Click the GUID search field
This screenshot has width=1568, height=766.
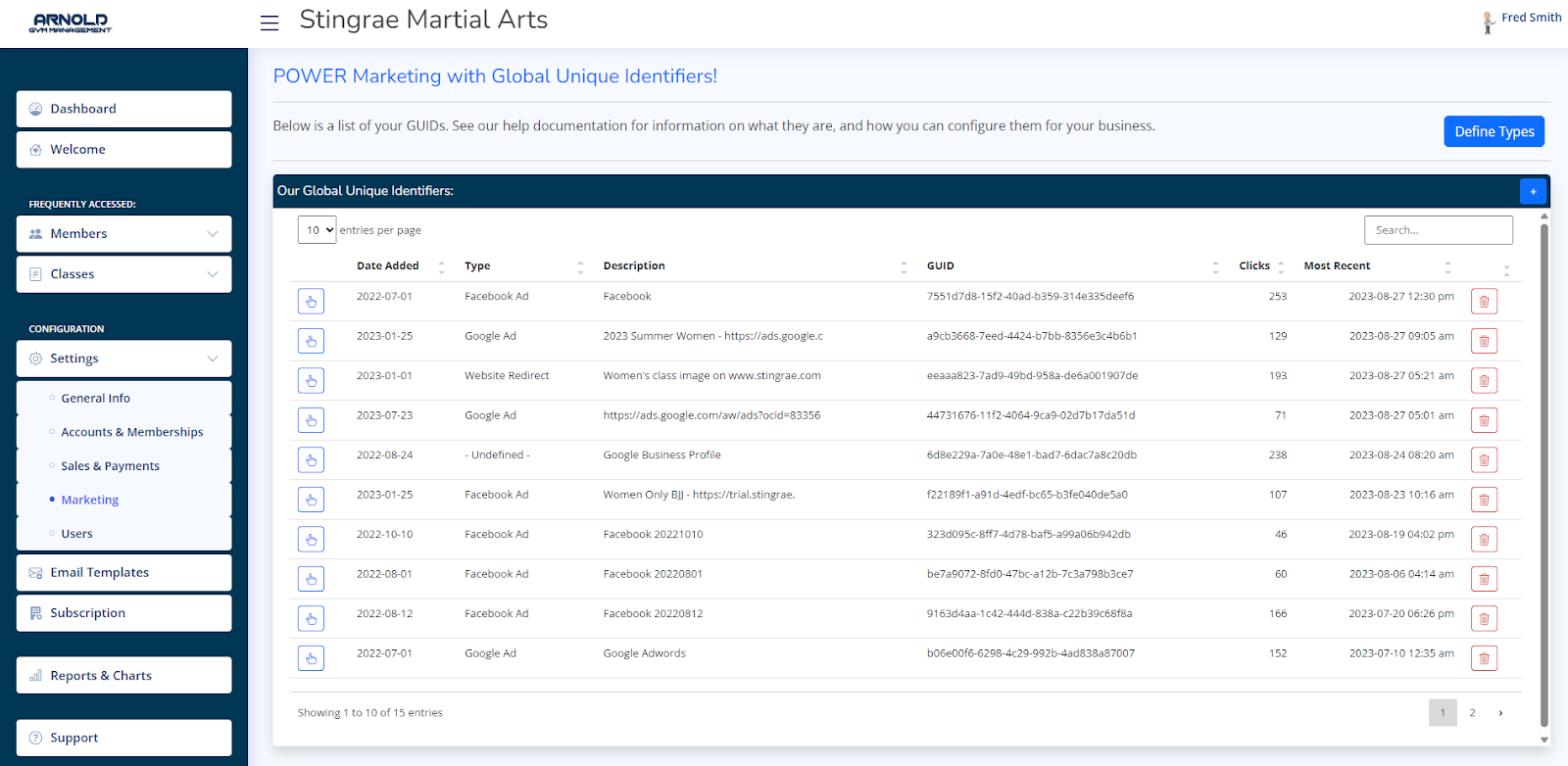[x=1438, y=230]
